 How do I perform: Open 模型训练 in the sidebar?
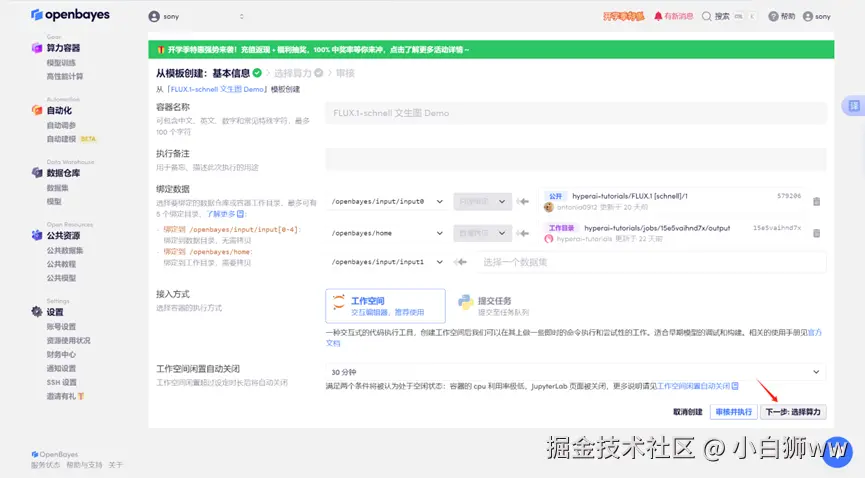point(61,62)
